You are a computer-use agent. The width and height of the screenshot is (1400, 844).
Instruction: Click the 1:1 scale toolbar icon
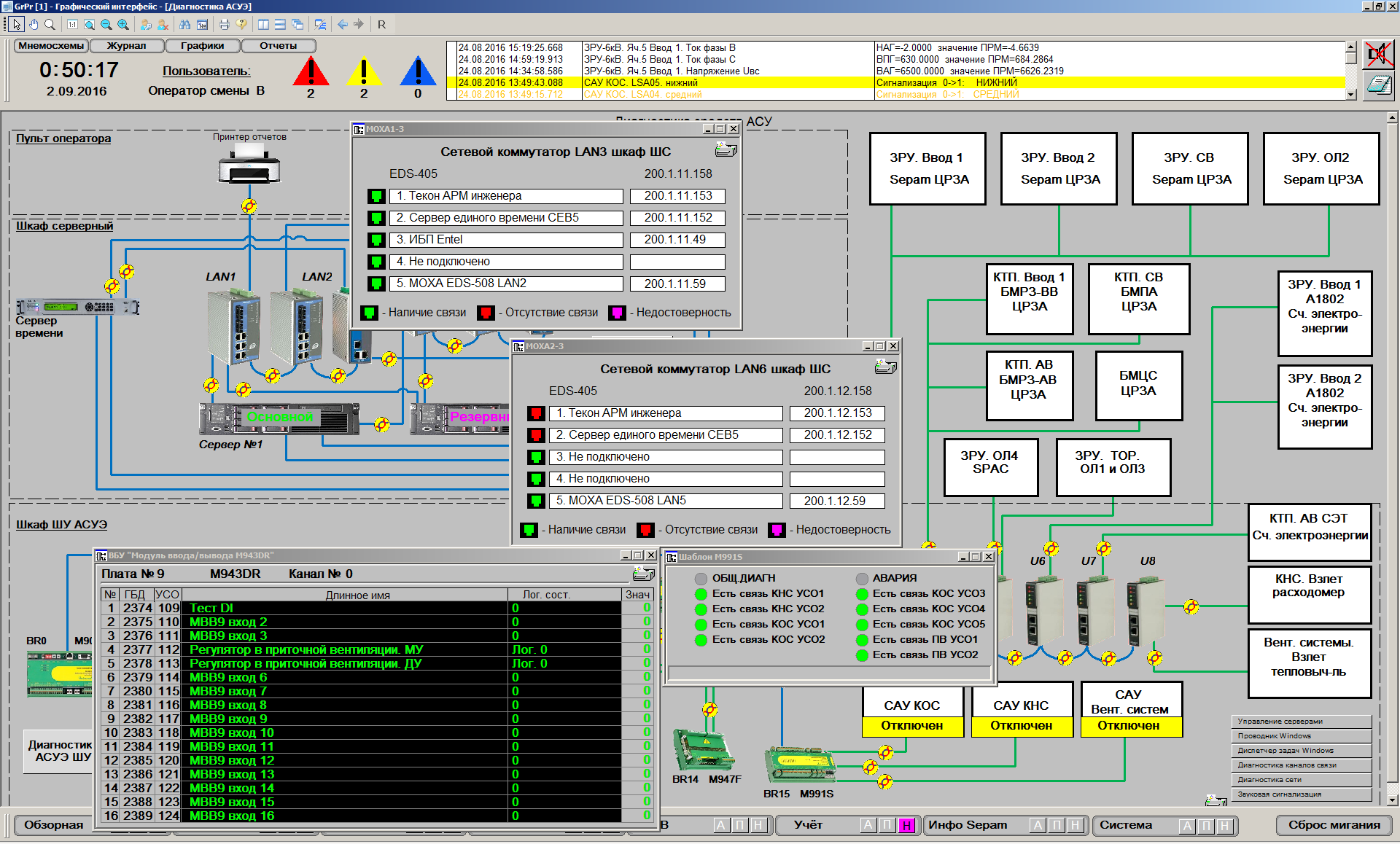(x=72, y=24)
